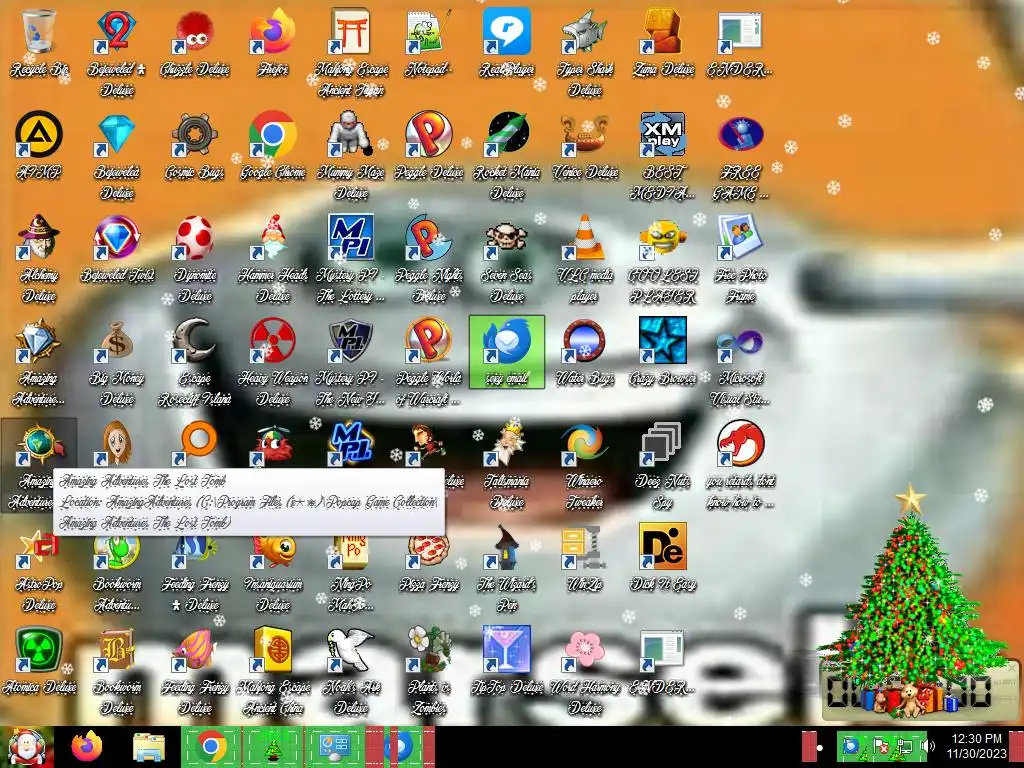The image size is (1024, 768).
Task: Click the Christmas tree app taskbar button
Action: pos(273,746)
